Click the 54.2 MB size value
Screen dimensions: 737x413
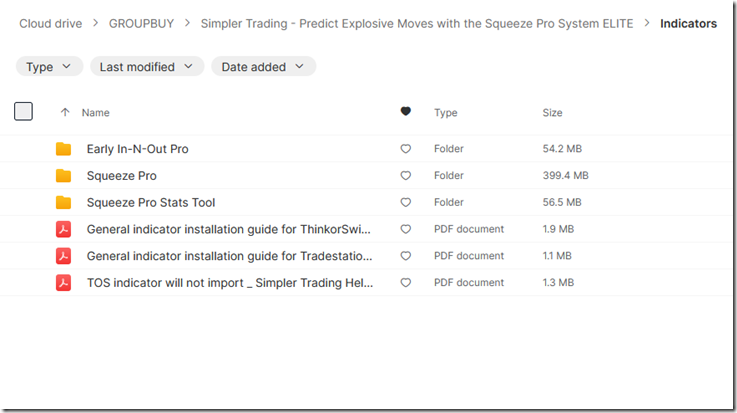pyautogui.click(x=562, y=149)
